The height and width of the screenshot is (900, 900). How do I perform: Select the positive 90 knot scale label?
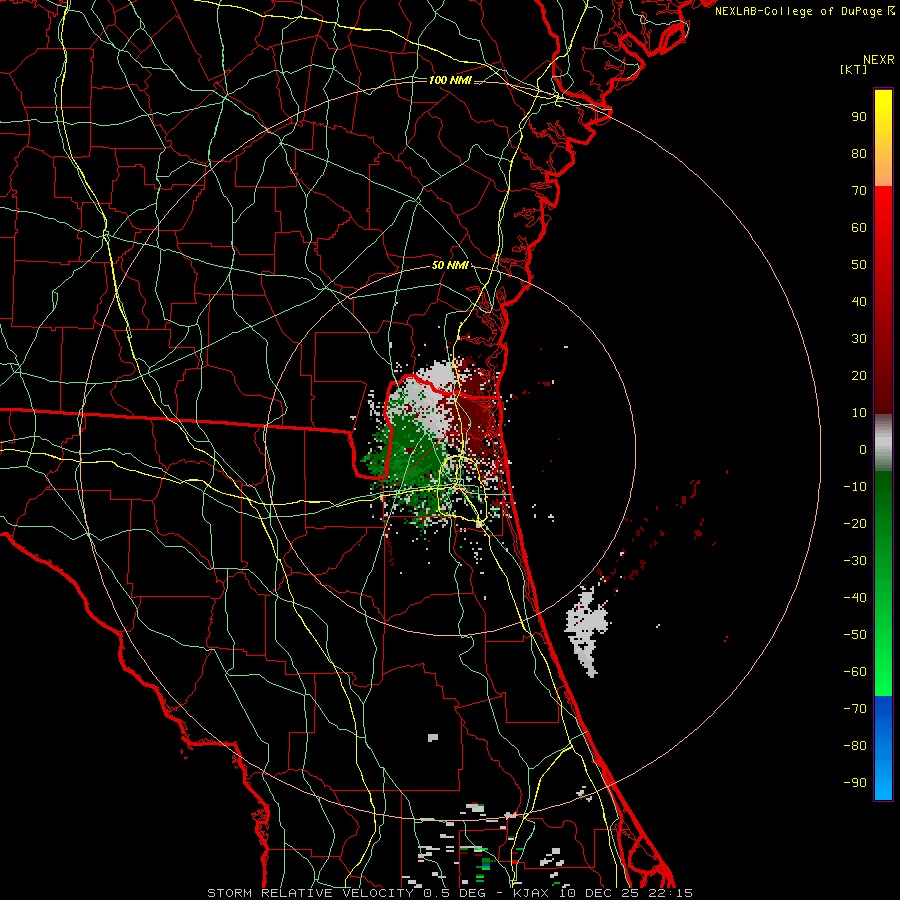pos(859,117)
